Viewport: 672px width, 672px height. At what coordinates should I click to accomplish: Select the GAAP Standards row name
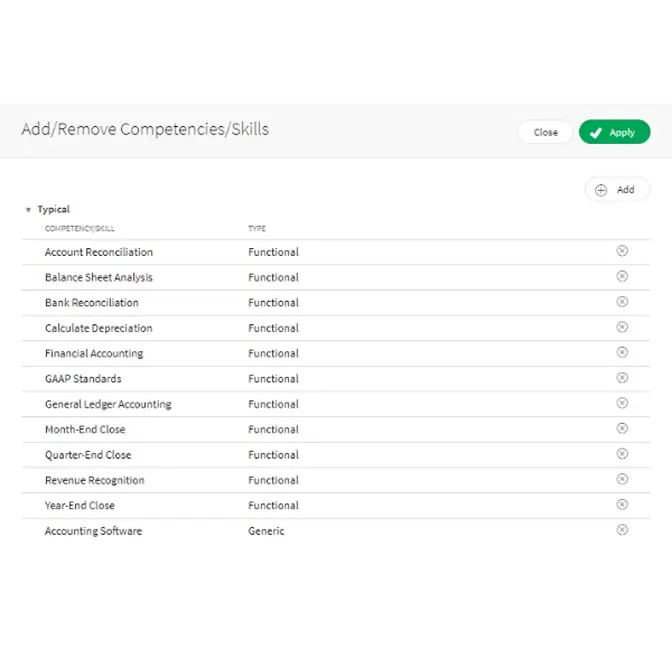(83, 379)
